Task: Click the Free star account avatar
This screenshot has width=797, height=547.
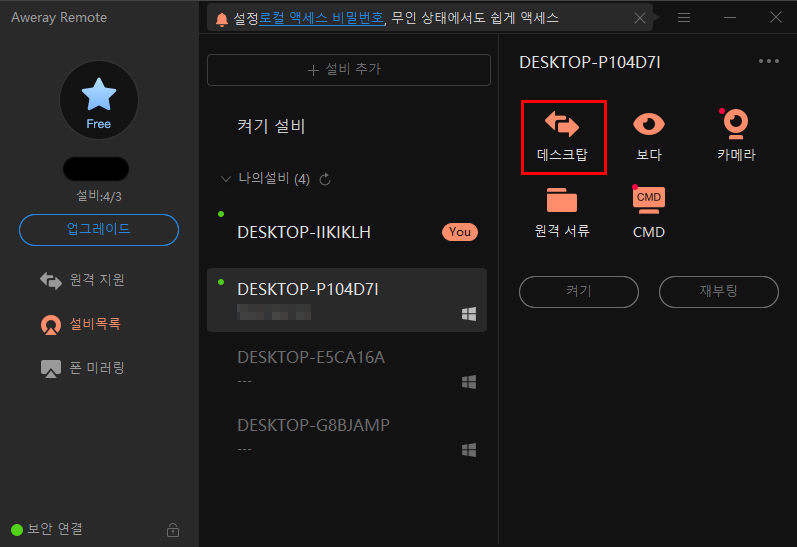Action: tap(99, 100)
